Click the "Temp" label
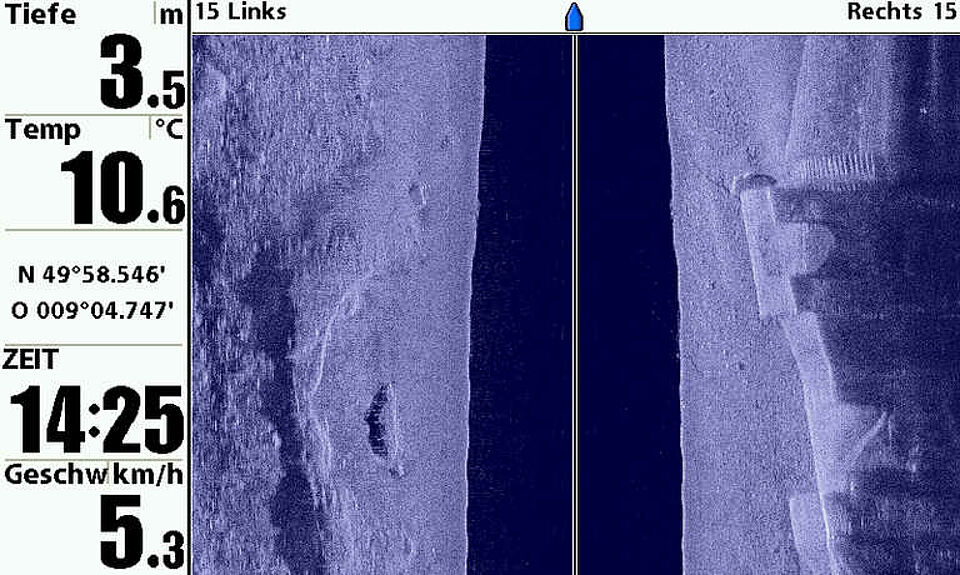The width and height of the screenshot is (960, 575). tap(43, 130)
